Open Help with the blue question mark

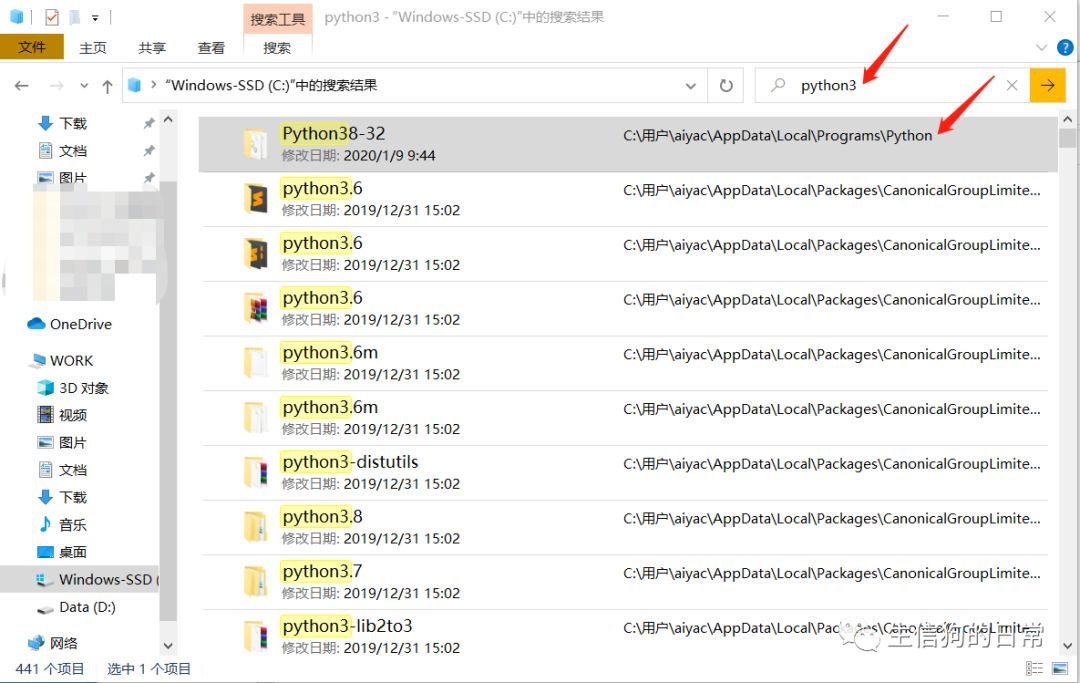point(1065,48)
